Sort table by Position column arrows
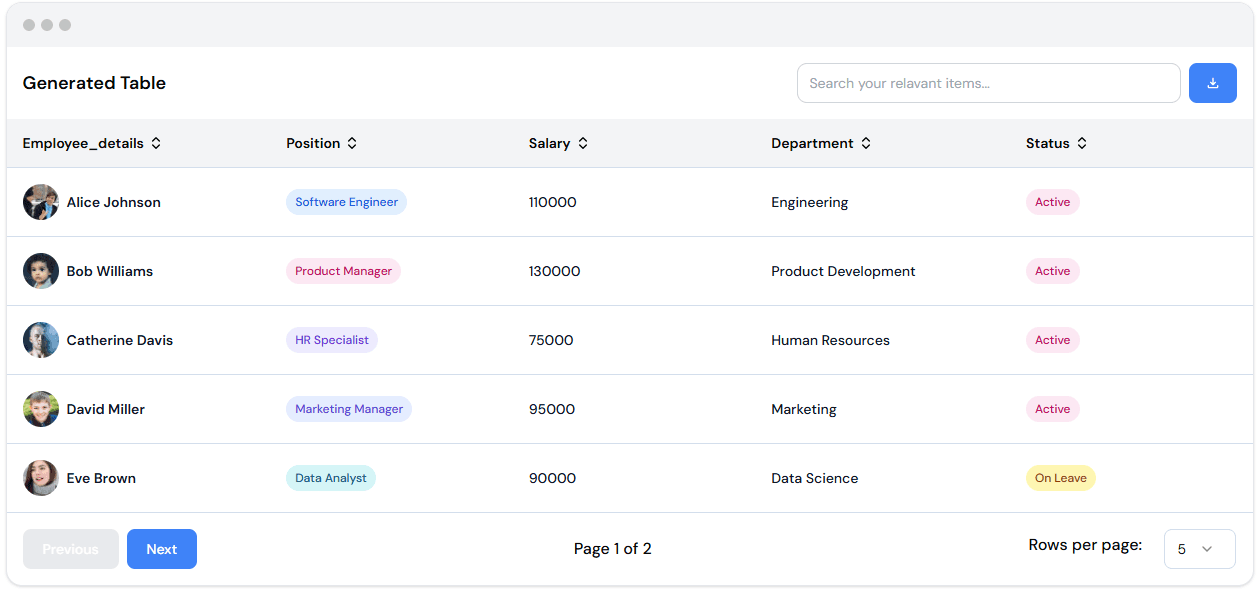Image resolution: width=1260 pixels, height=589 pixels. tap(352, 143)
